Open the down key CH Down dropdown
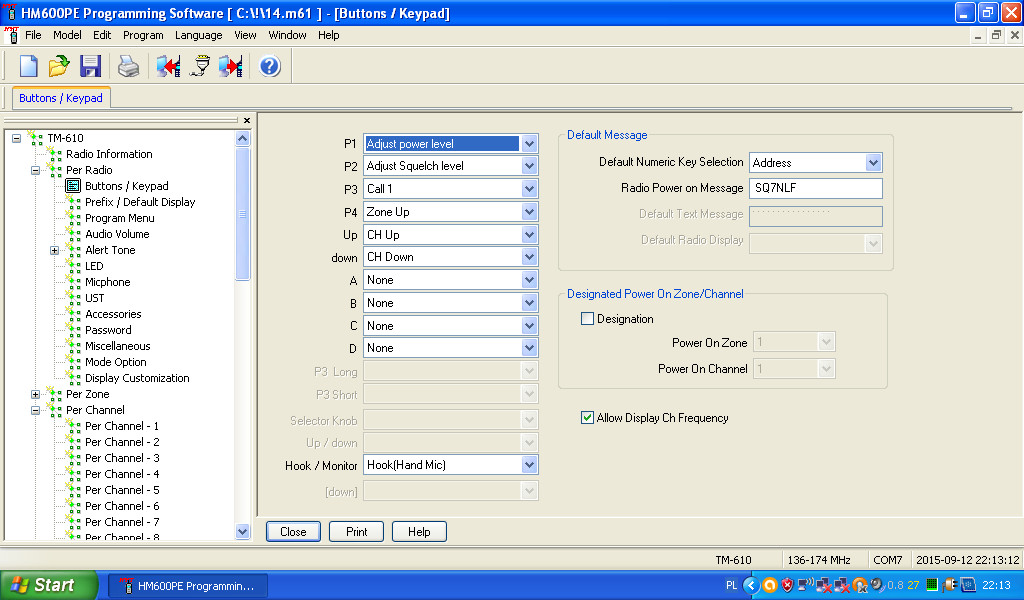1024x600 pixels. 530,257
